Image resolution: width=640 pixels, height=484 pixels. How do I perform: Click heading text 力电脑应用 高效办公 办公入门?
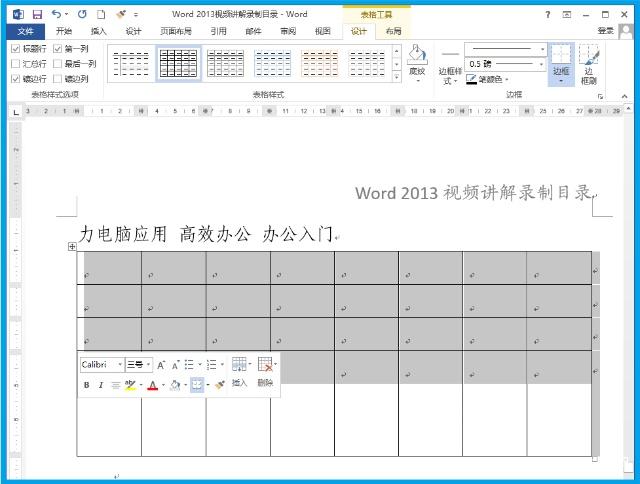click(x=206, y=234)
